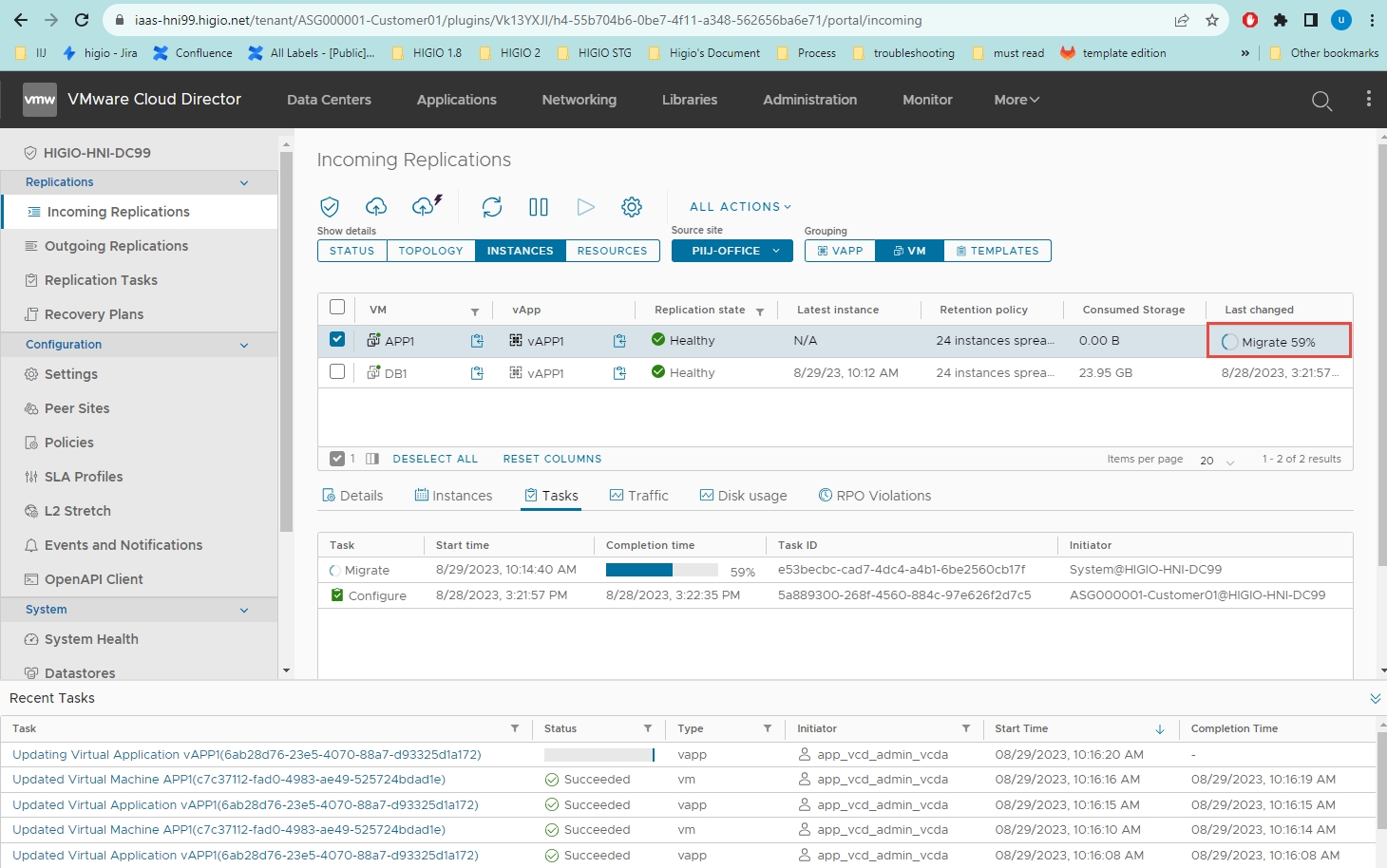
Task: Open the Networking menu
Action: pos(579,100)
